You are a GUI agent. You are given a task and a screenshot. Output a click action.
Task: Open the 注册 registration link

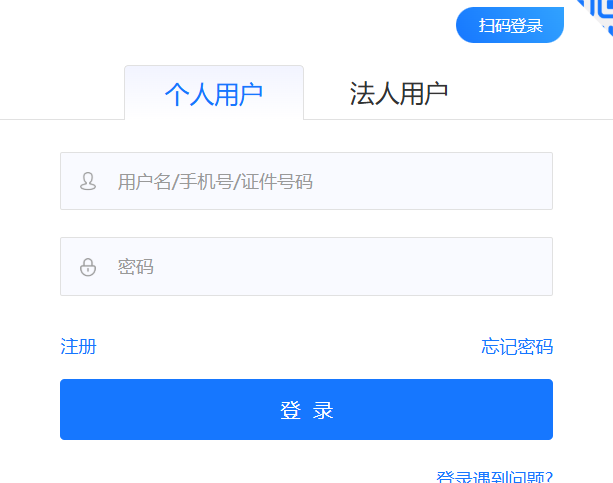(78, 347)
